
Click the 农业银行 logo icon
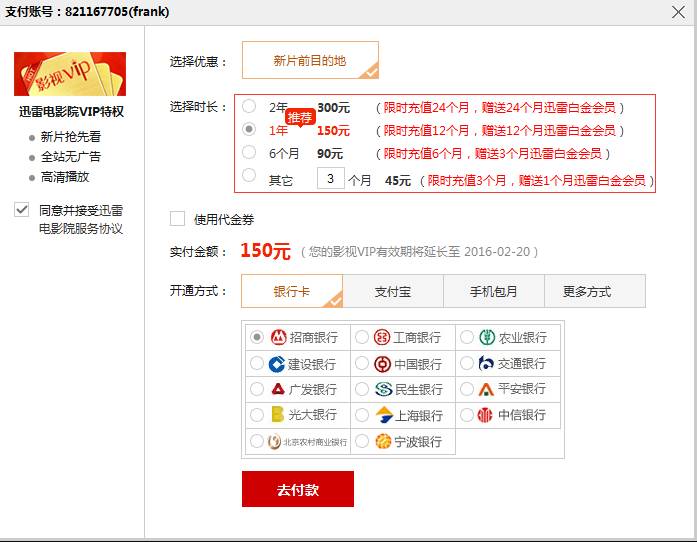coord(487,337)
